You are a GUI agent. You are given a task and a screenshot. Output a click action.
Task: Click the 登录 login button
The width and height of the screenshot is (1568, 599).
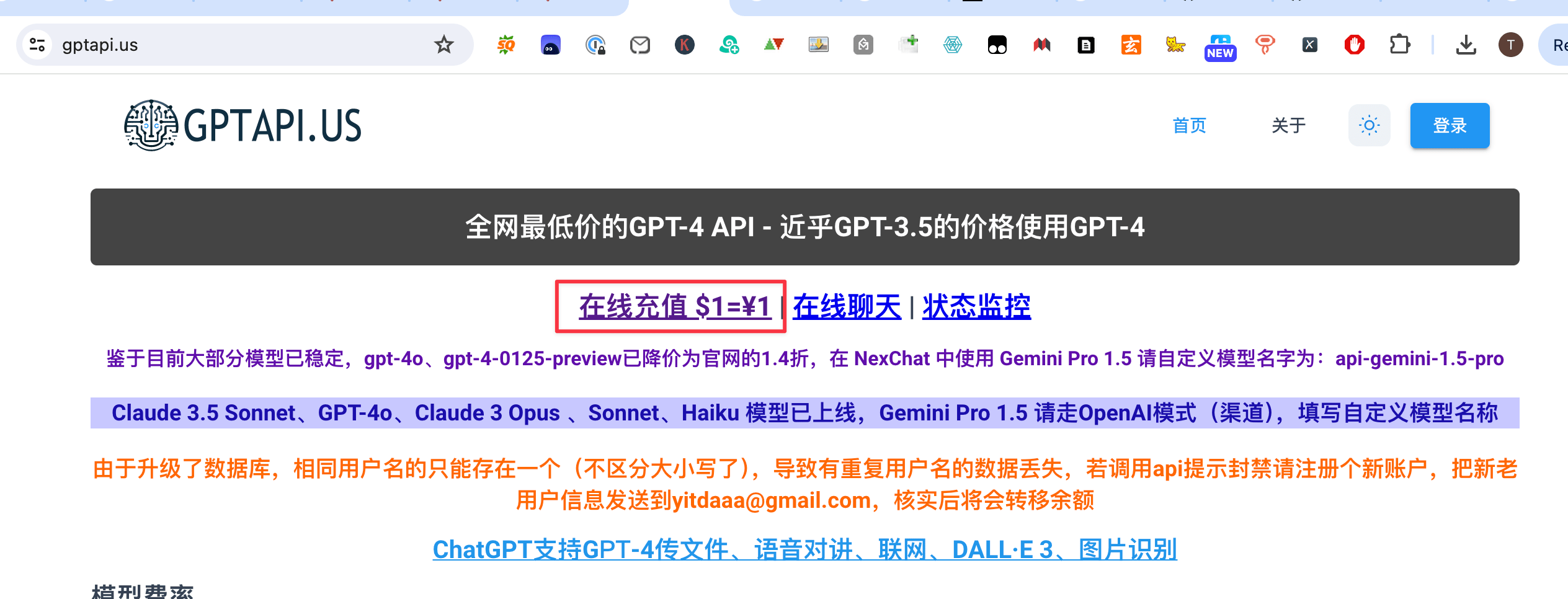(1450, 125)
